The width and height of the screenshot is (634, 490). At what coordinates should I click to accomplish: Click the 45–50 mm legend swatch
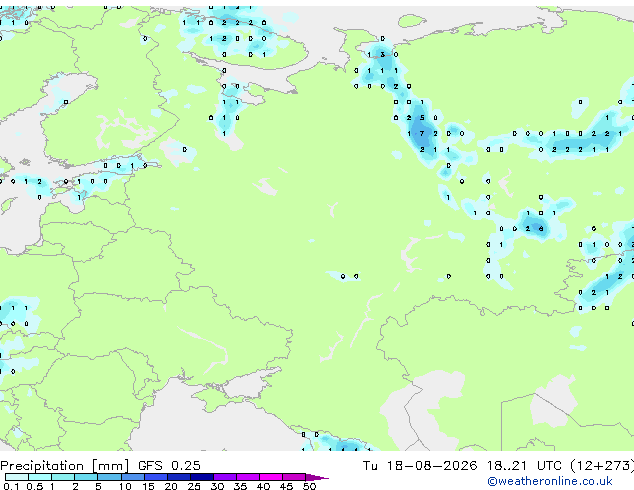294,477
